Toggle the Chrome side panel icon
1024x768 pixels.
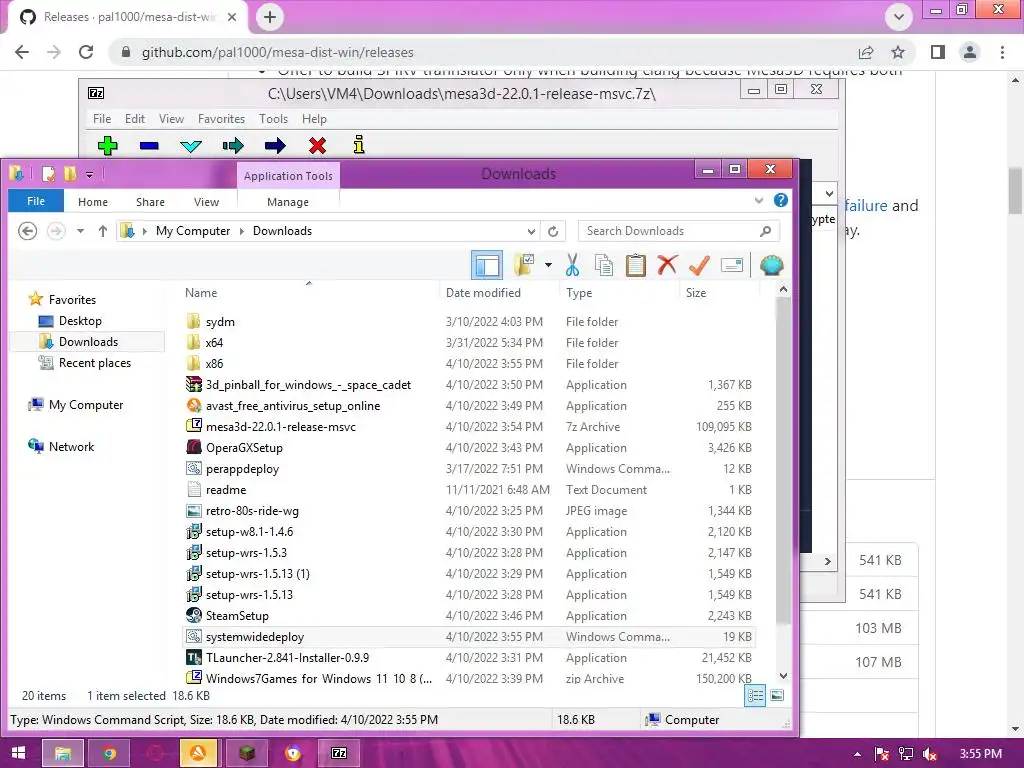pos(938,52)
